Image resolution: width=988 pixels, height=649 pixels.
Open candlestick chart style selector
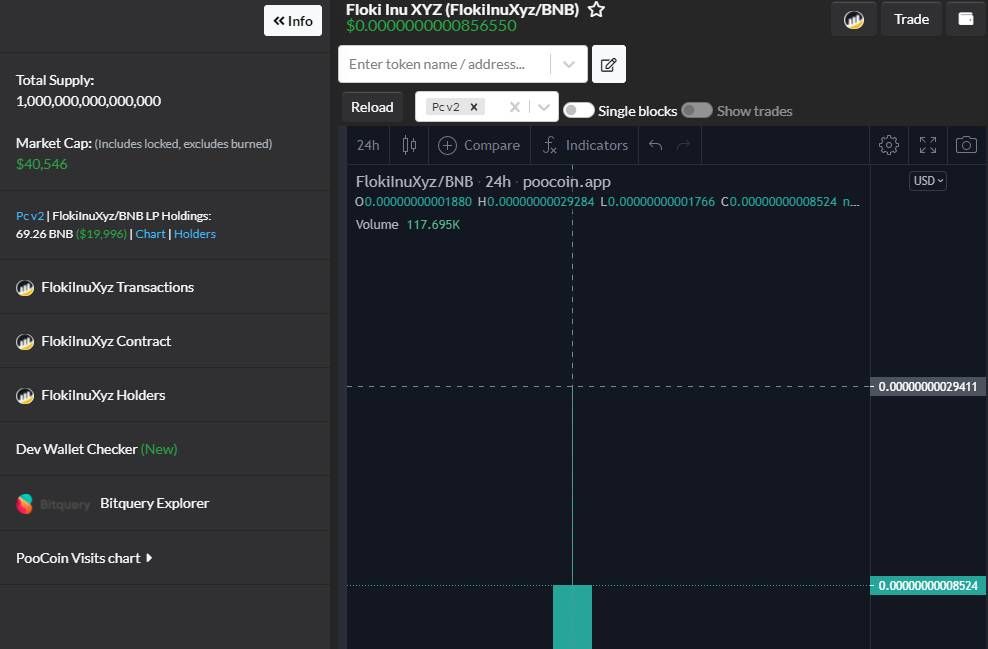pos(409,145)
